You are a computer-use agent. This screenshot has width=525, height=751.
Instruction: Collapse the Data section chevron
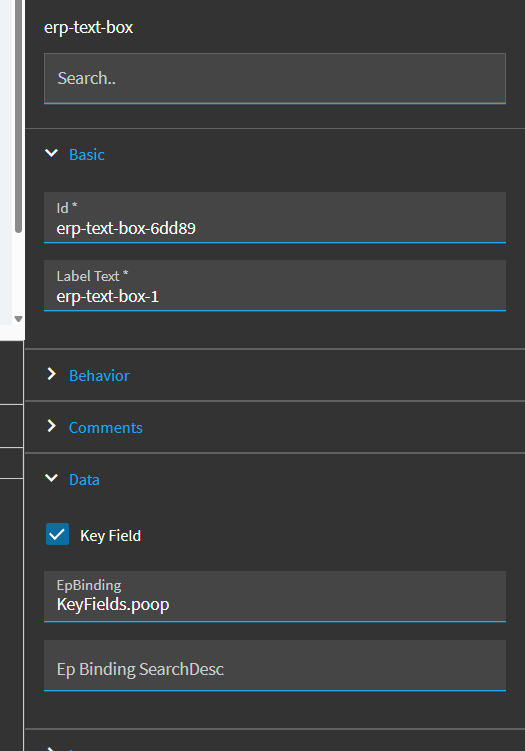point(51,478)
